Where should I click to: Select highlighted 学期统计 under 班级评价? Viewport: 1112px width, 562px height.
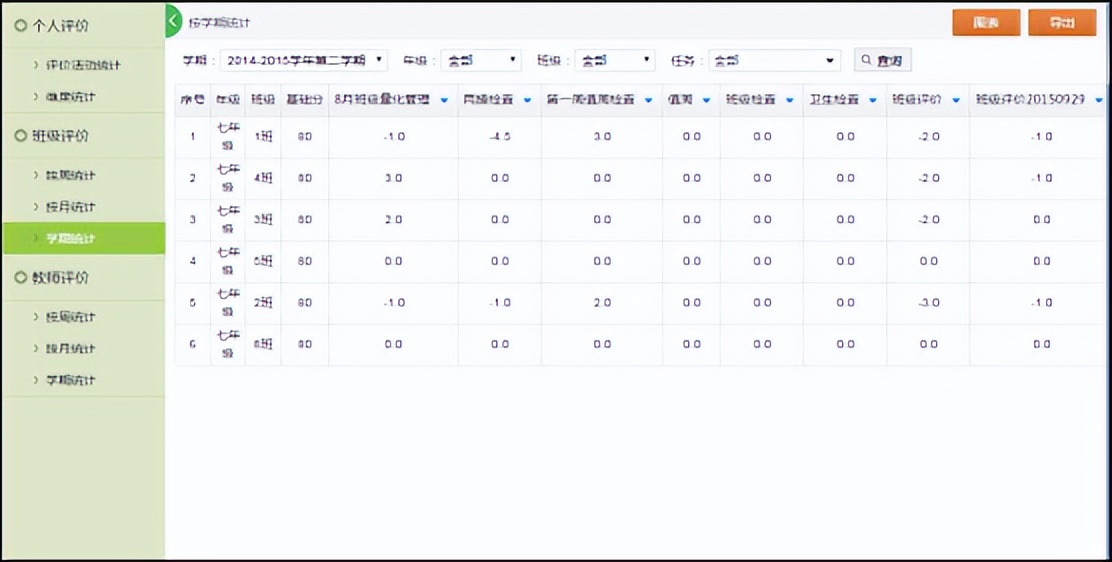[x=83, y=238]
